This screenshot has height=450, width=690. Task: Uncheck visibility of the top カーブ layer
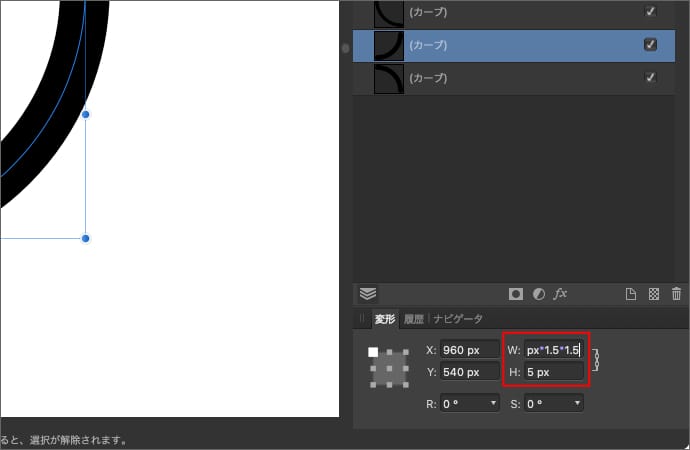coord(651,12)
